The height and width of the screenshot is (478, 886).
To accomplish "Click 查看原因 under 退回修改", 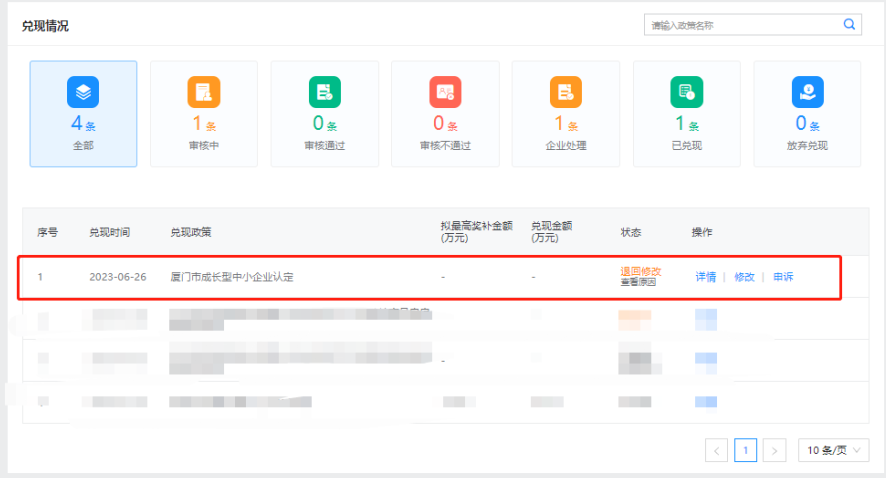I will [638, 282].
